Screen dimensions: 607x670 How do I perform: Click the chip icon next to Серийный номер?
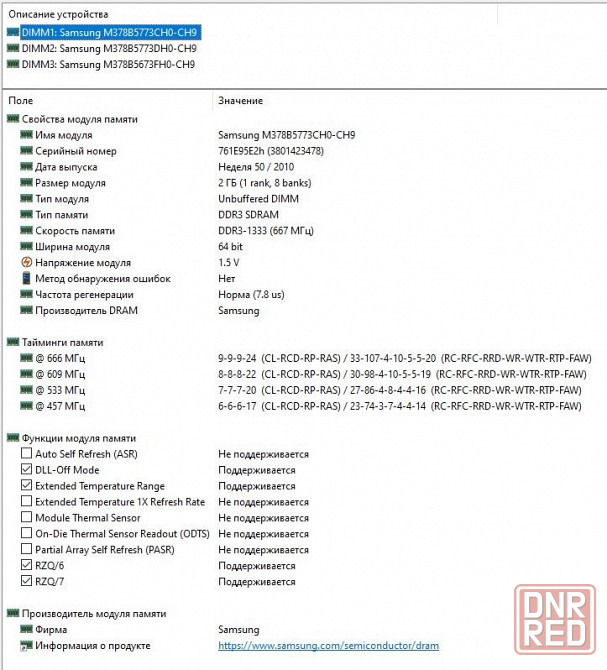coord(26,150)
